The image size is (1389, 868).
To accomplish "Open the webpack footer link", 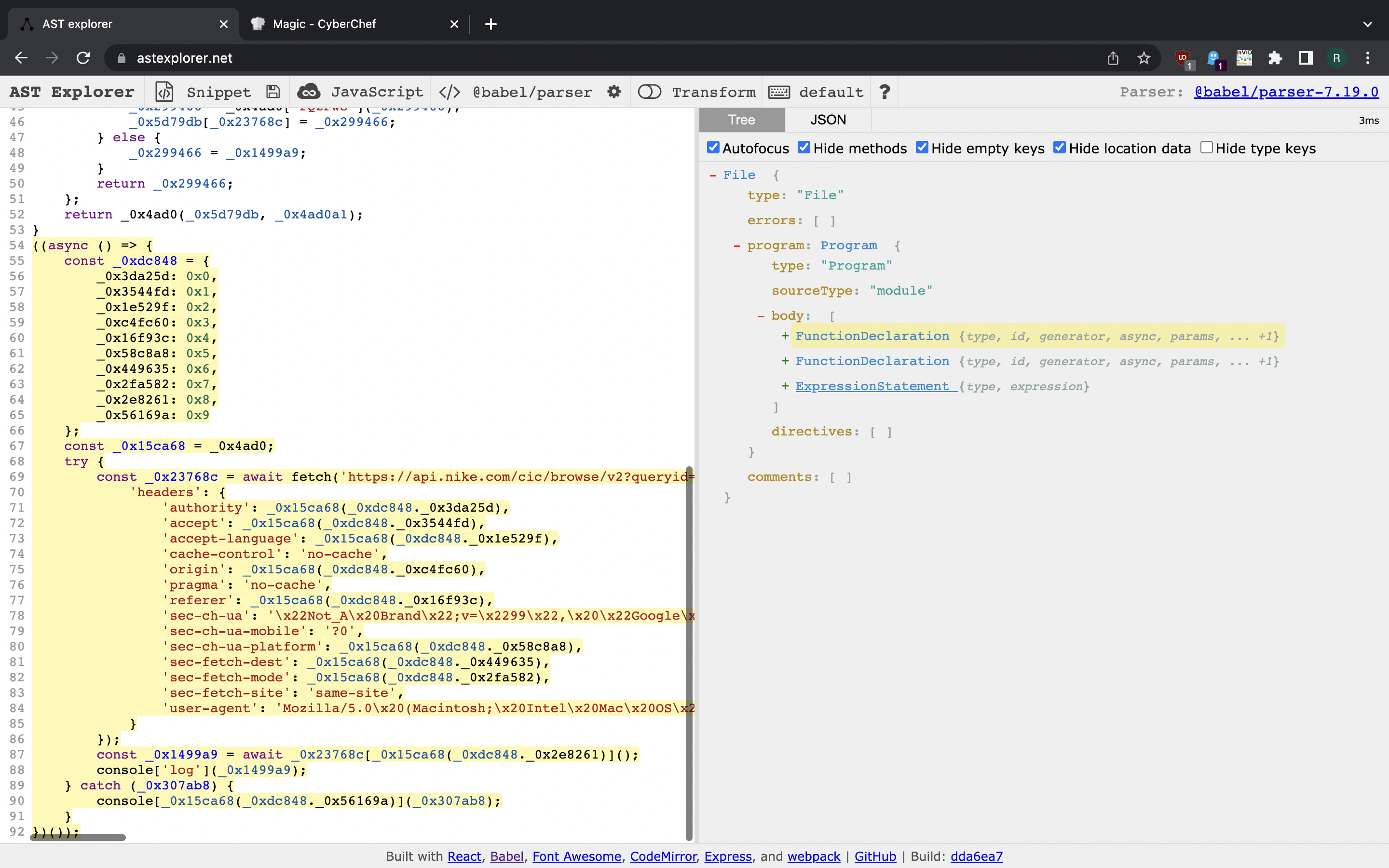I will point(814,856).
